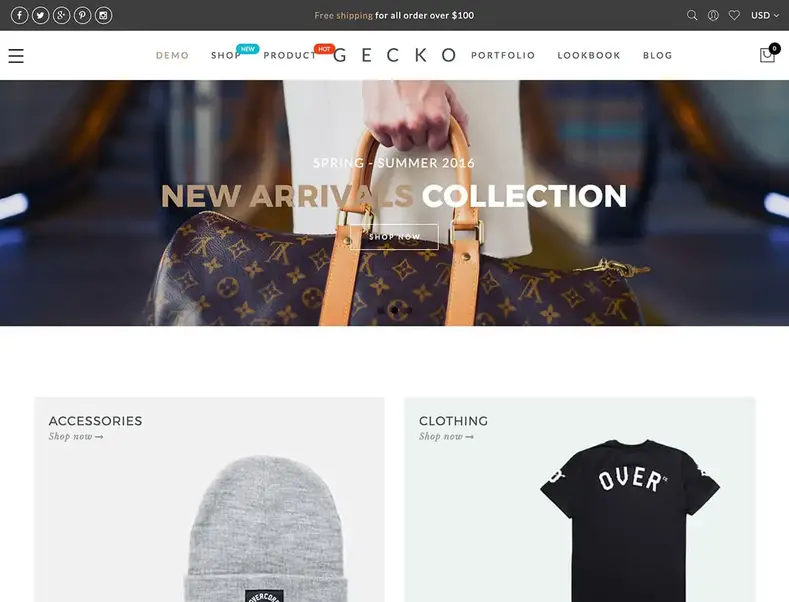Open the Clothing t-shirt thumbnail
This screenshot has width=789, height=602.
[630, 521]
